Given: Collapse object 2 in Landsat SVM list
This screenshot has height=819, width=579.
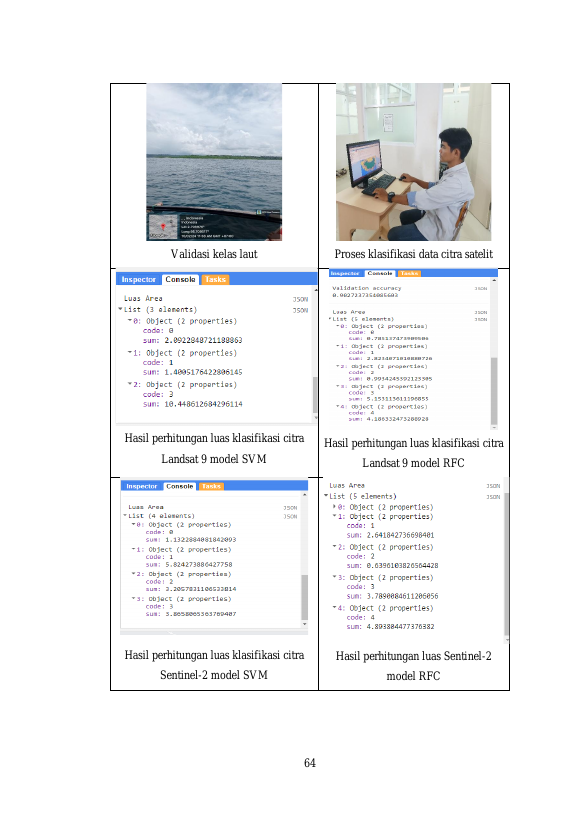Looking at the screenshot, I should point(129,384).
